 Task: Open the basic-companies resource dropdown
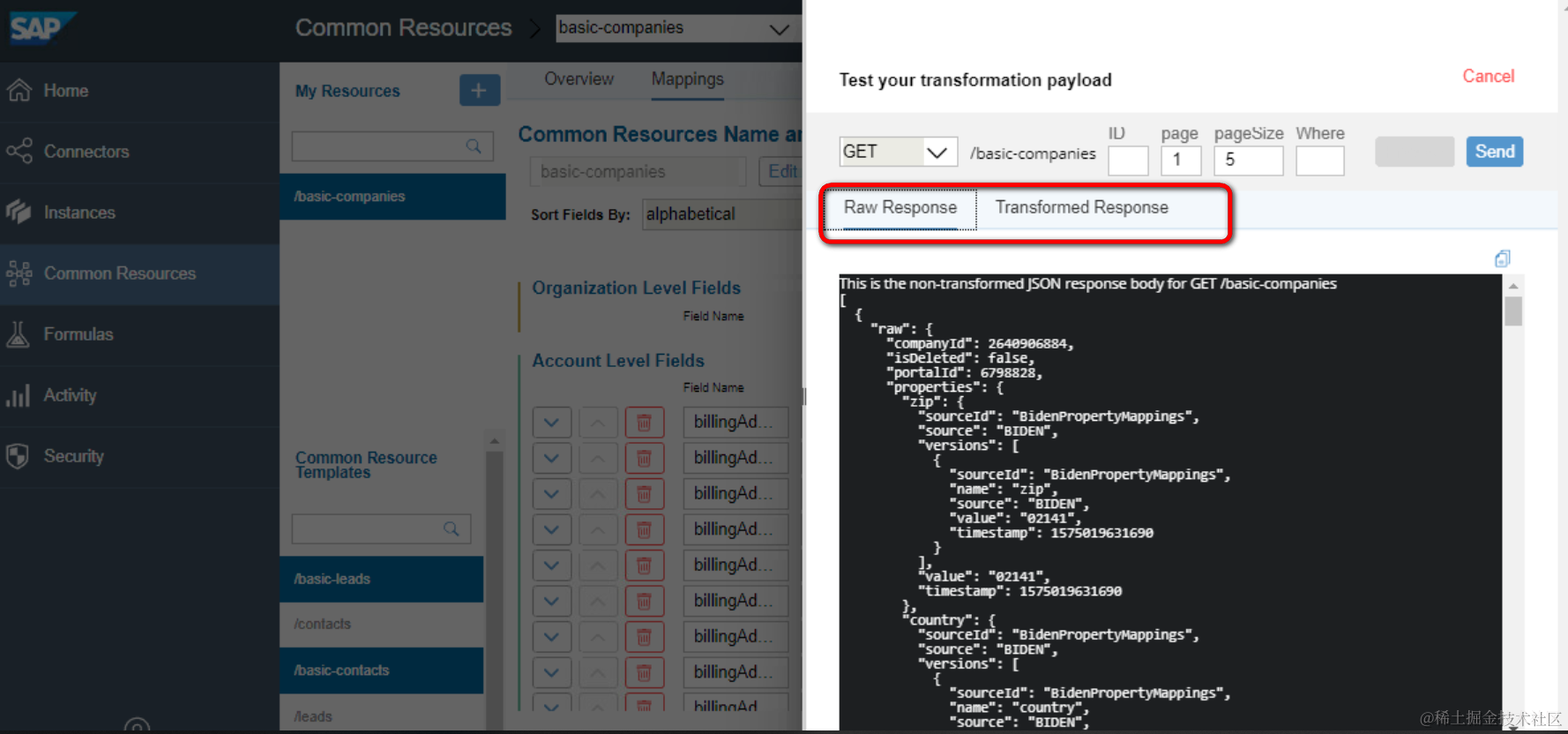pos(677,28)
